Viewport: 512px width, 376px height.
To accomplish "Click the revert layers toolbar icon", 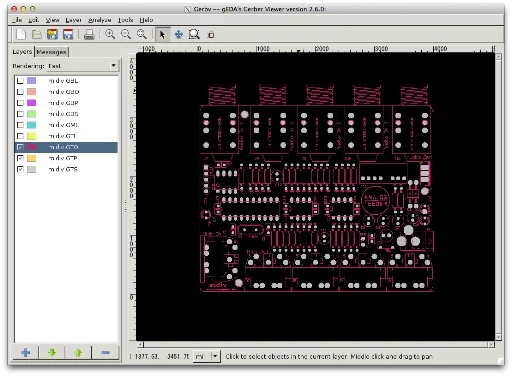I will 52,34.
